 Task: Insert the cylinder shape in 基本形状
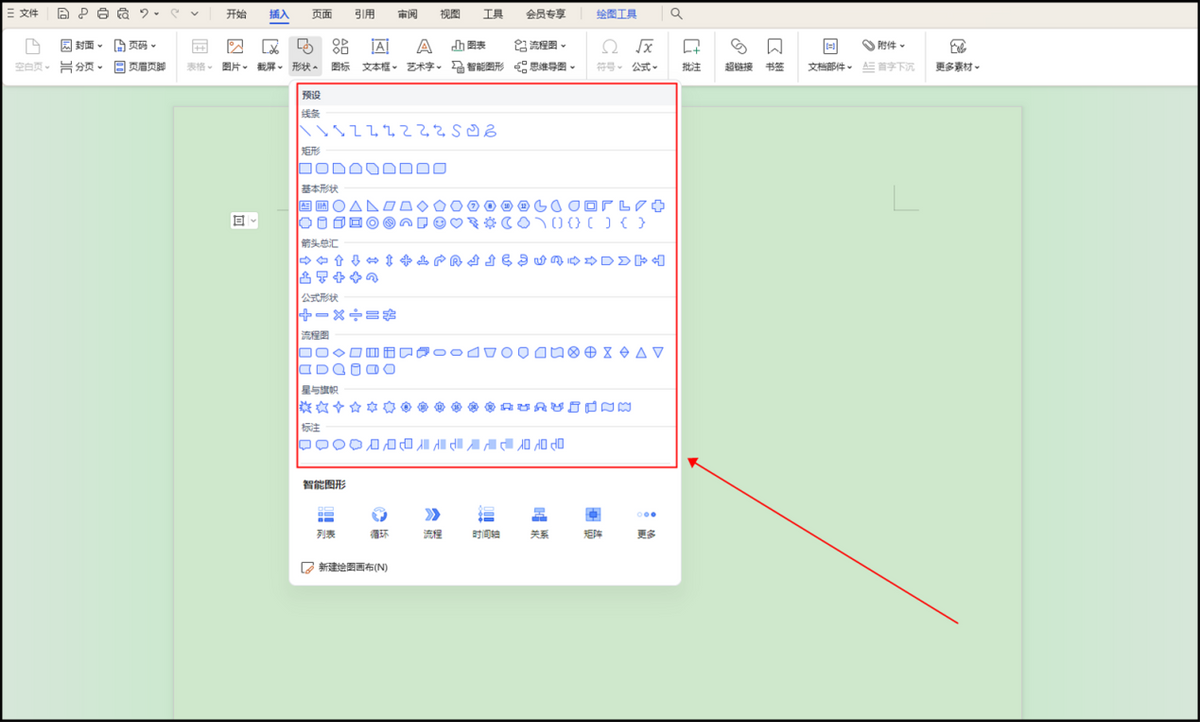tap(323, 223)
